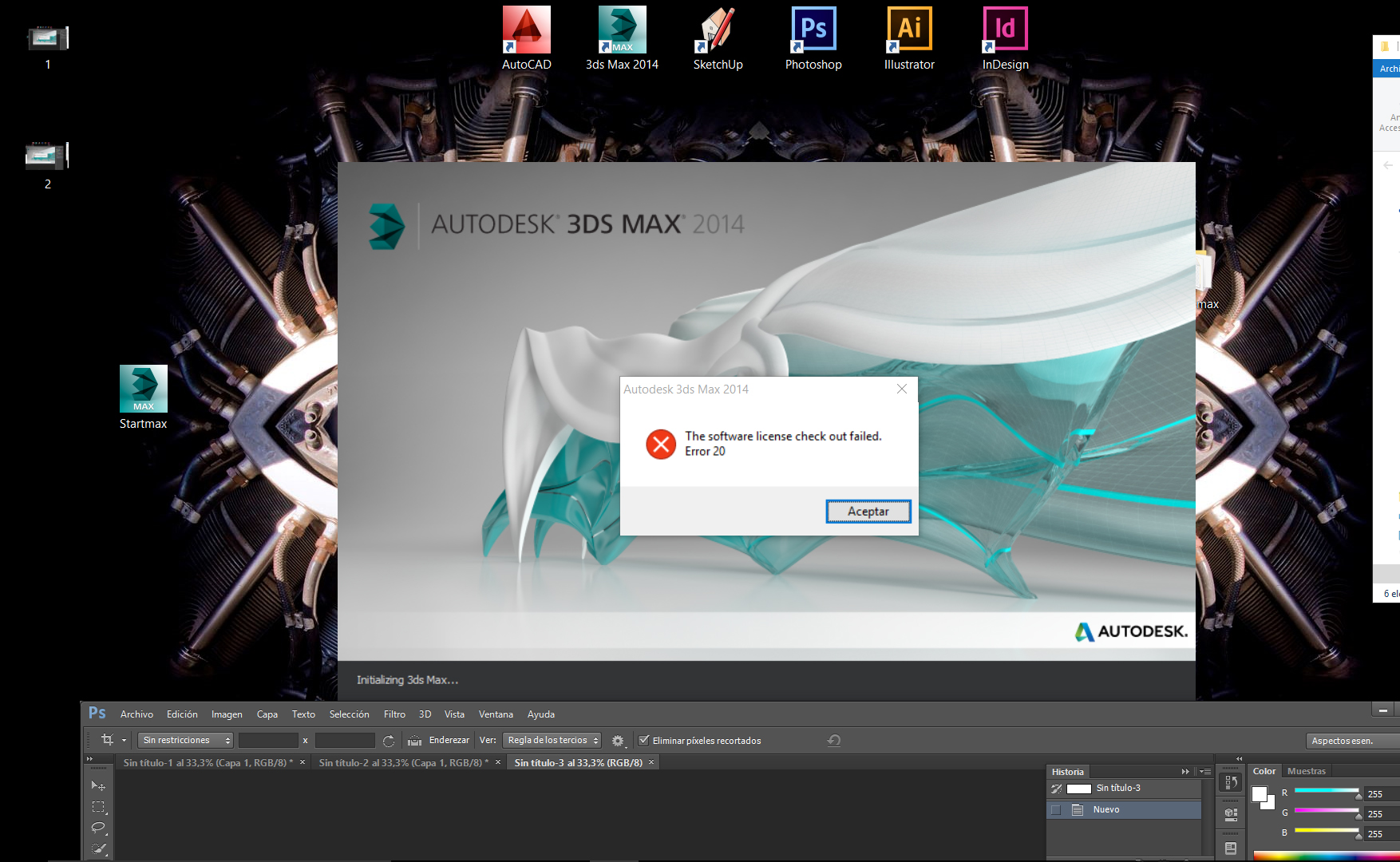
Task: Launch the 3ds Max 2014 desktop shortcut
Action: pyautogui.click(x=622, y=38)
